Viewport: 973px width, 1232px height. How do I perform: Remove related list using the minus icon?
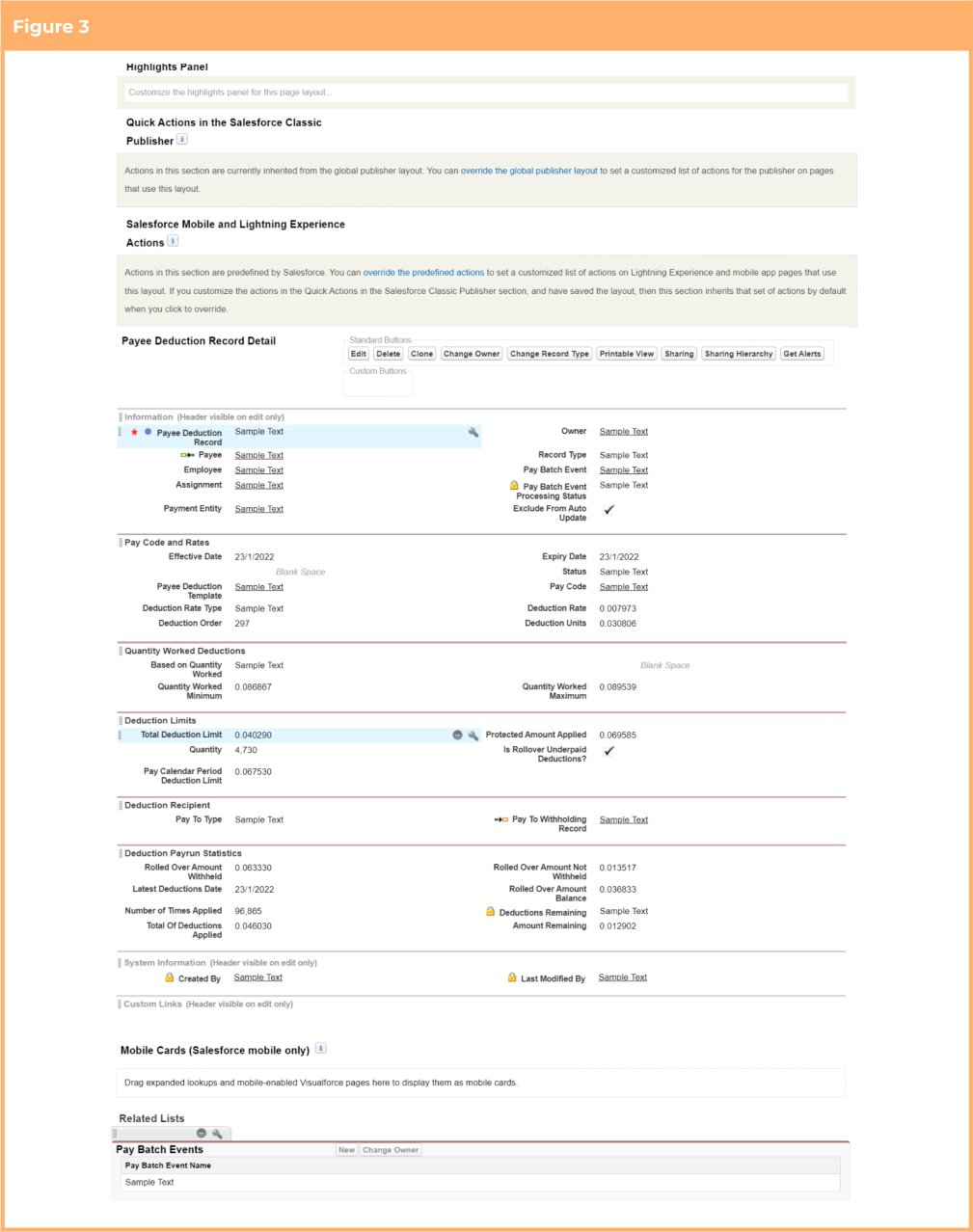click(202, 1134)
